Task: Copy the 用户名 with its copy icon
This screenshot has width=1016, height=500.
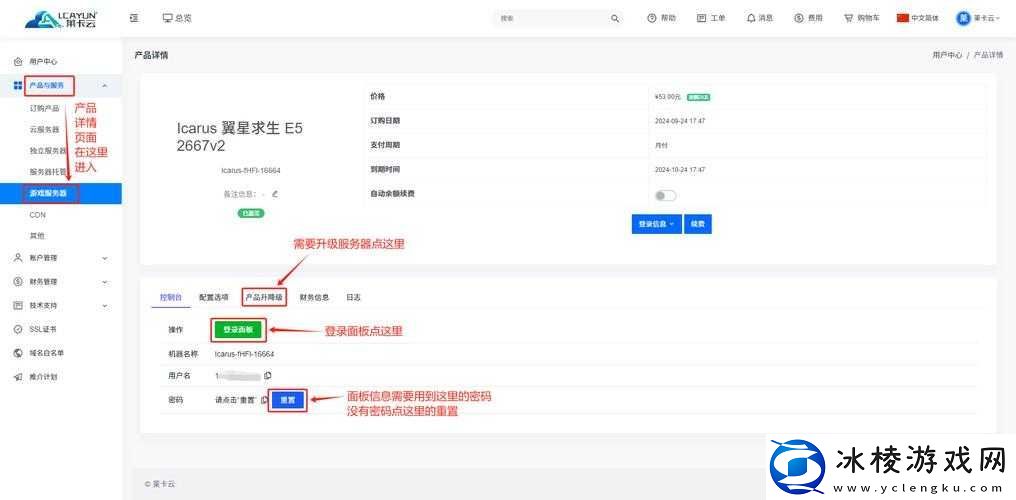Action: (268, 376)
